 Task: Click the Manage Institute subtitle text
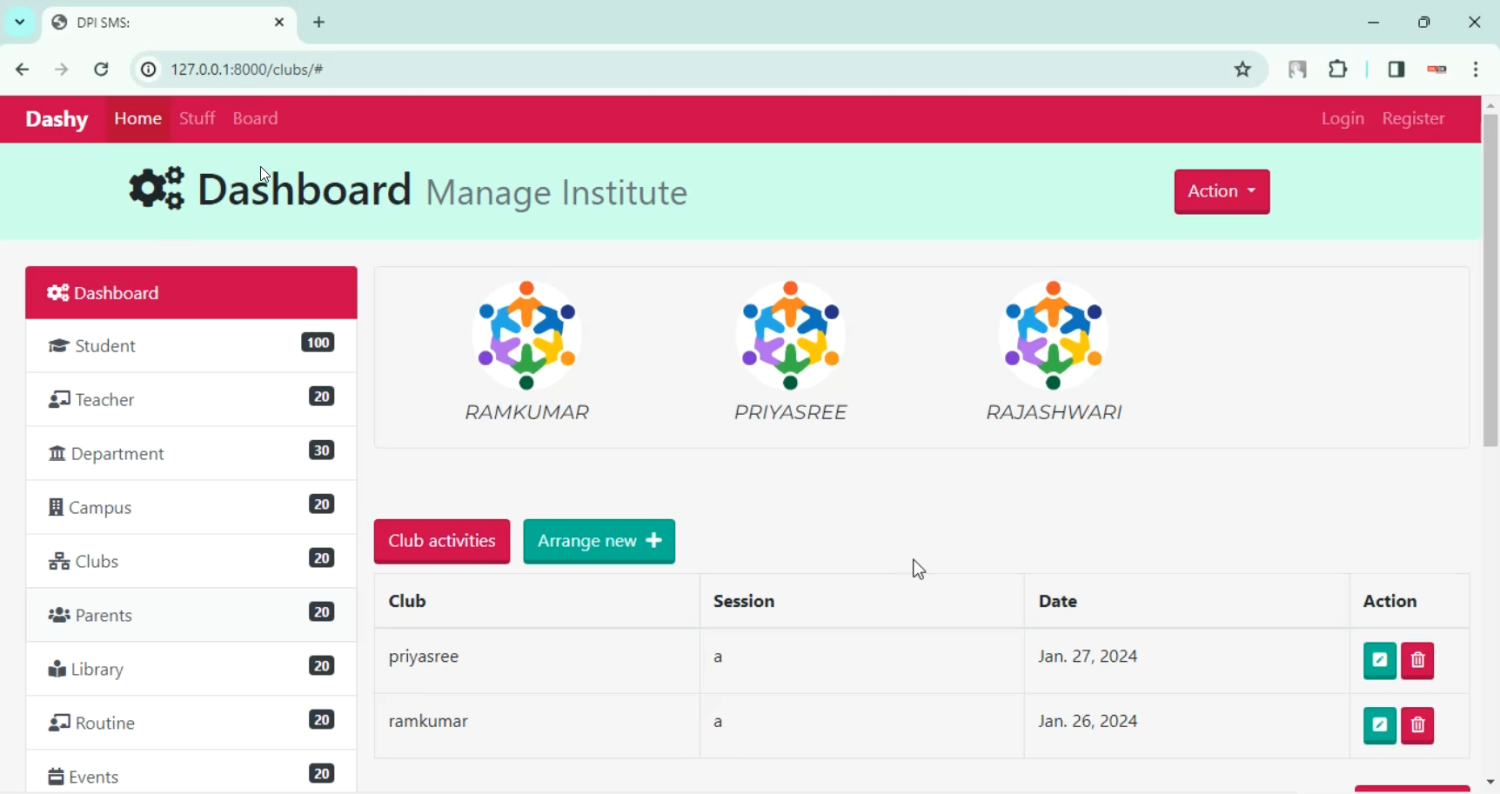556,193
